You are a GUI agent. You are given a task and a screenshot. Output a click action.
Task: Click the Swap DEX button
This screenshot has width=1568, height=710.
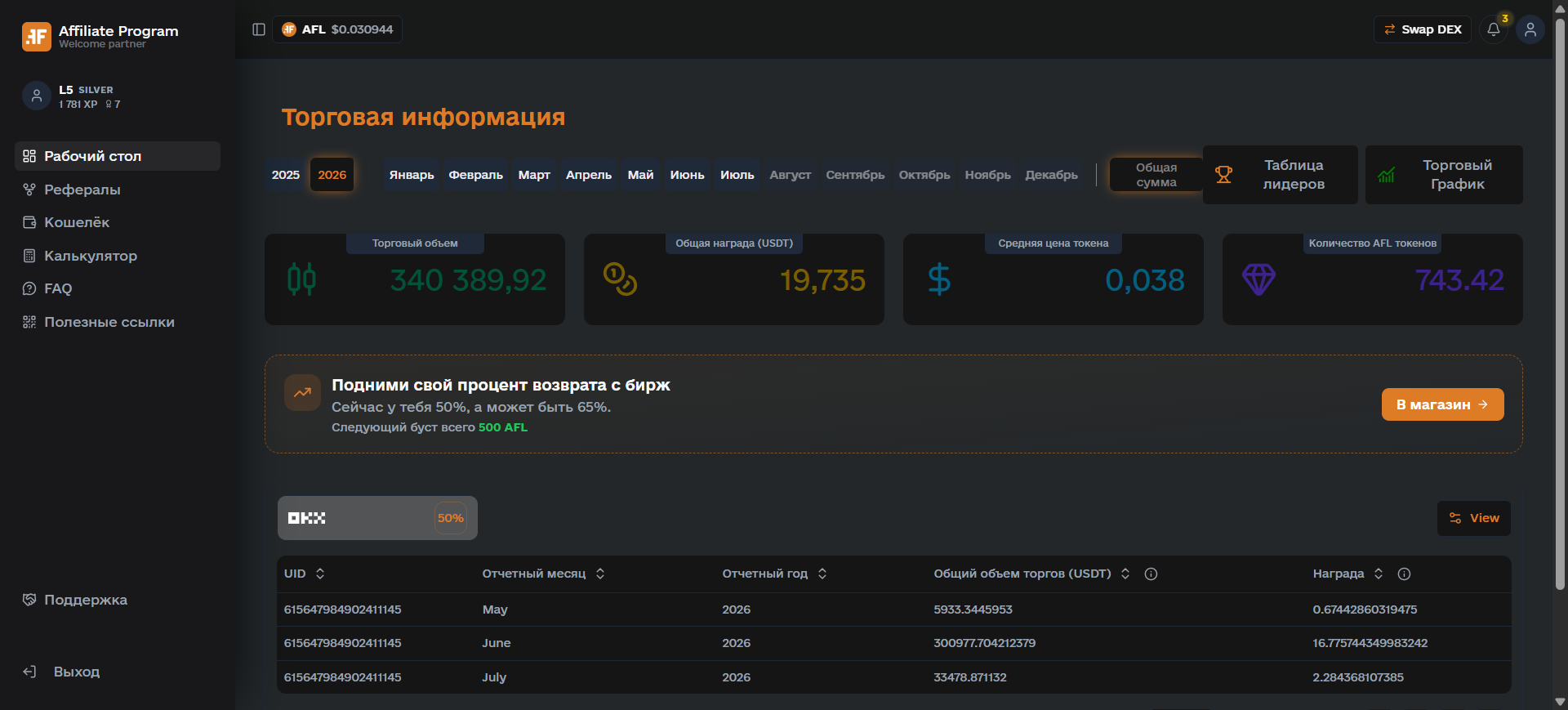1423,29
